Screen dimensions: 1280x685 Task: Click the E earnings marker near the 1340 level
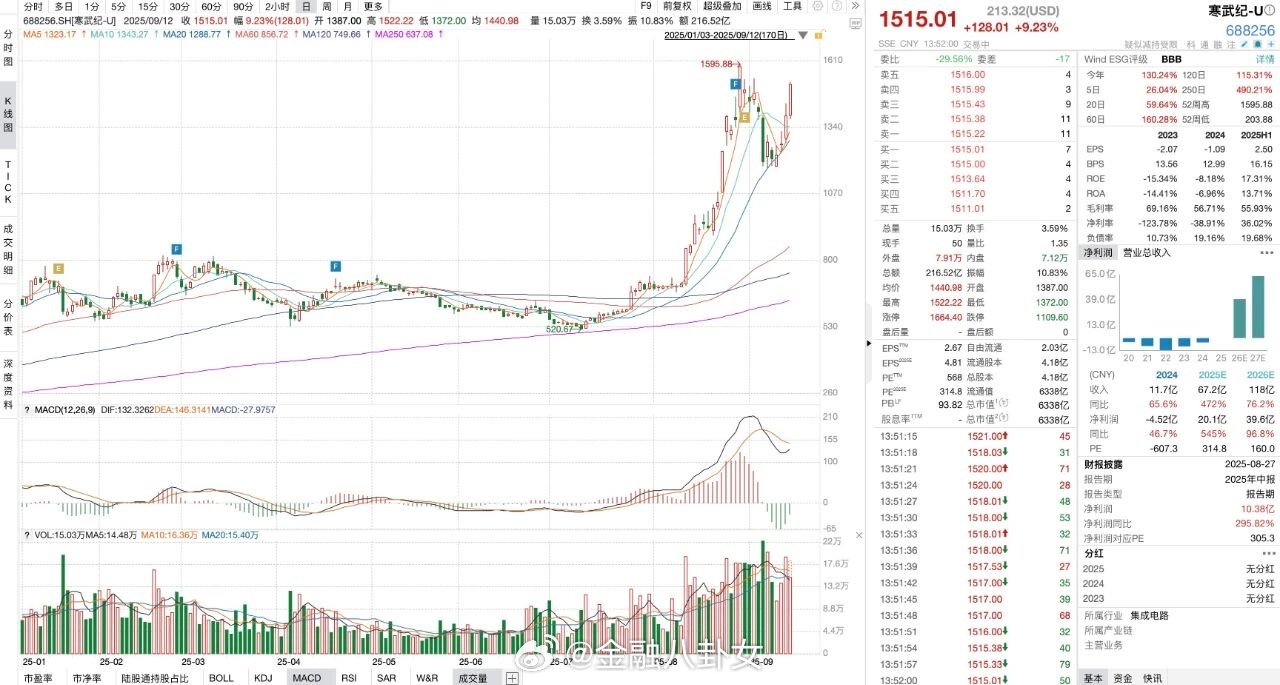[x=744, y=117]
